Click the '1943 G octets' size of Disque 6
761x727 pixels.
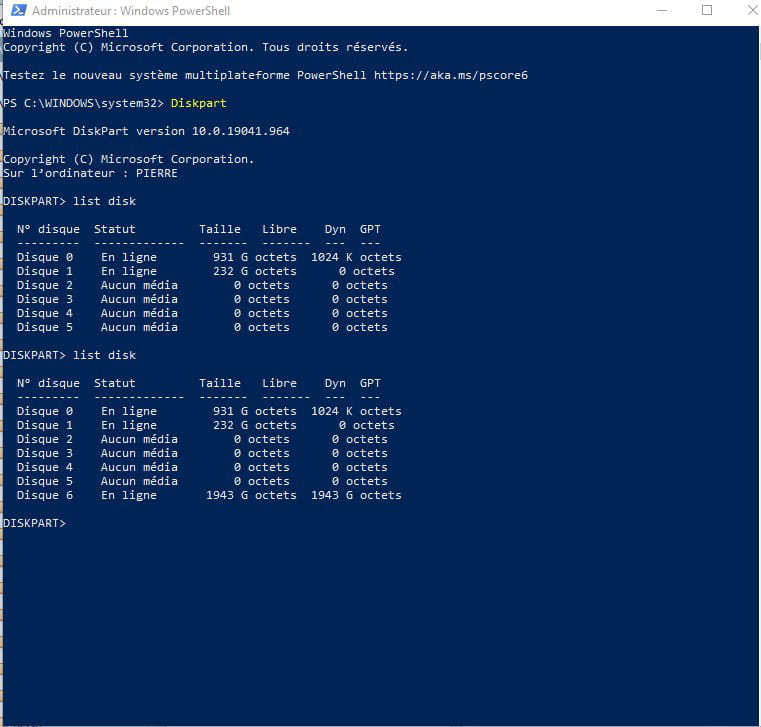point(251,495)
